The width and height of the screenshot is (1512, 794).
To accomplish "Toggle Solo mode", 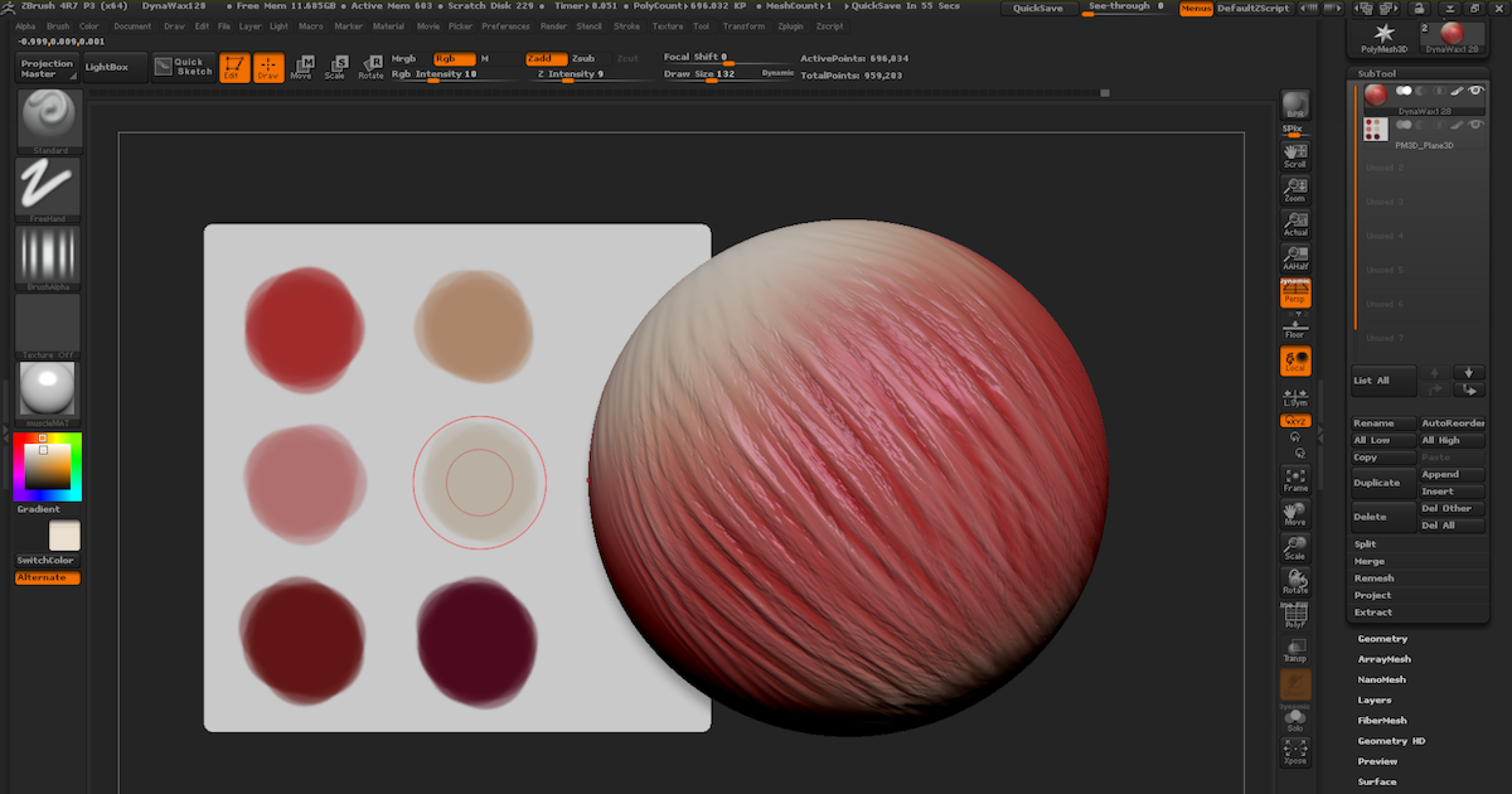I will pyautogui.click(x=1295, y=720).
